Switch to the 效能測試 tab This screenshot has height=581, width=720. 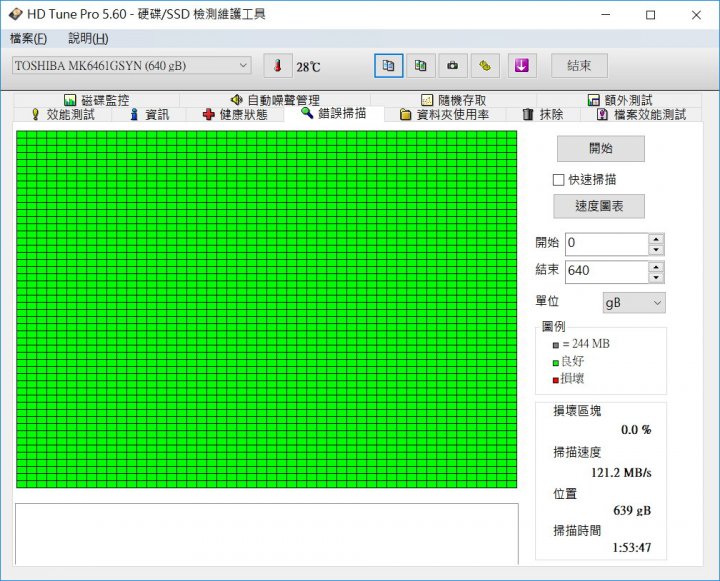(x=62, y=114)
